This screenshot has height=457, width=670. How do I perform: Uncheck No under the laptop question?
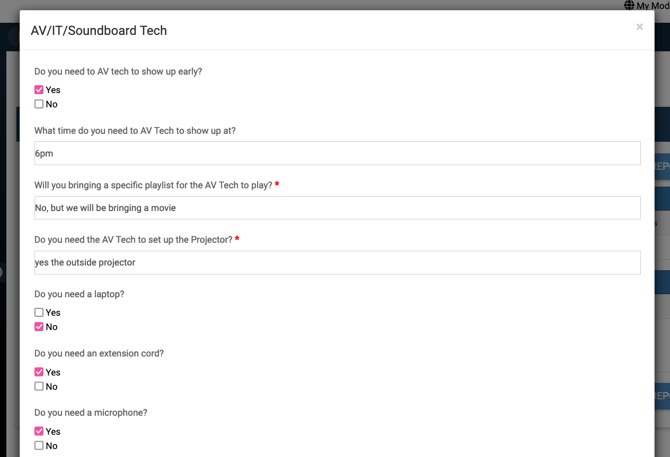pyautogui.click(x=39, y=327)
